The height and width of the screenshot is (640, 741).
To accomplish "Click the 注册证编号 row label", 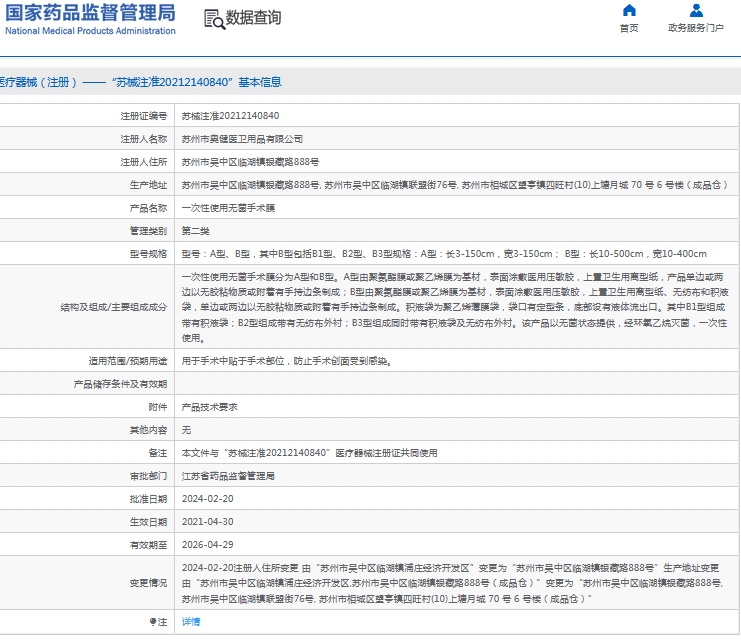I will [x=144, y=116].
